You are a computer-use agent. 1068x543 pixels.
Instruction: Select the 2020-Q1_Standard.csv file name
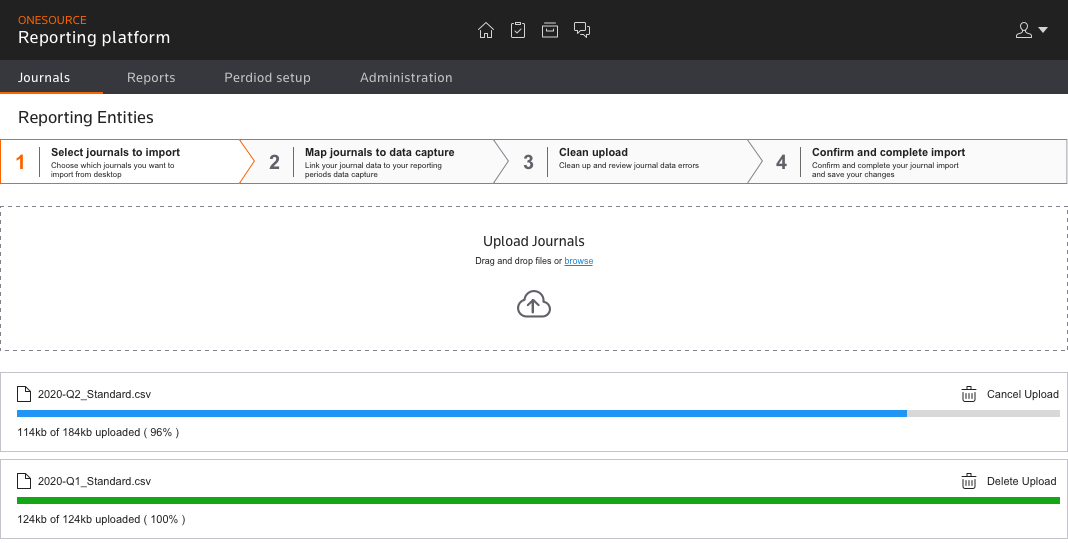[94, 481]
